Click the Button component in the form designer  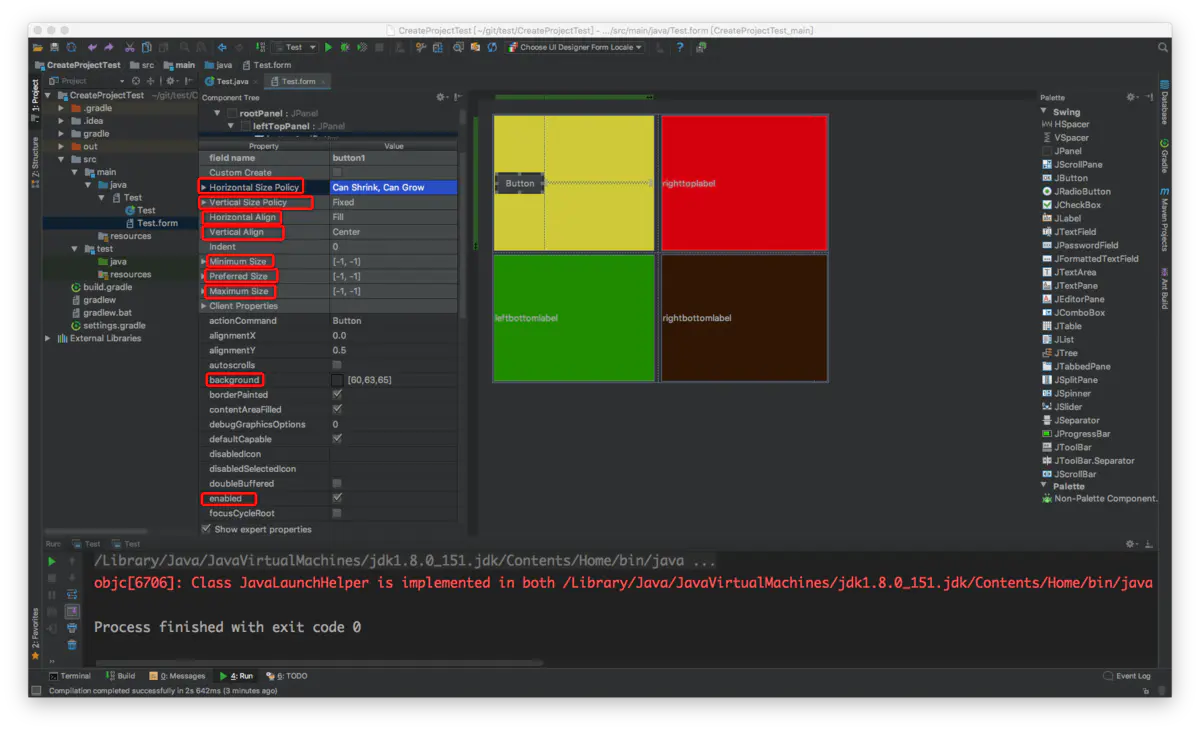[x=520, y=183]
